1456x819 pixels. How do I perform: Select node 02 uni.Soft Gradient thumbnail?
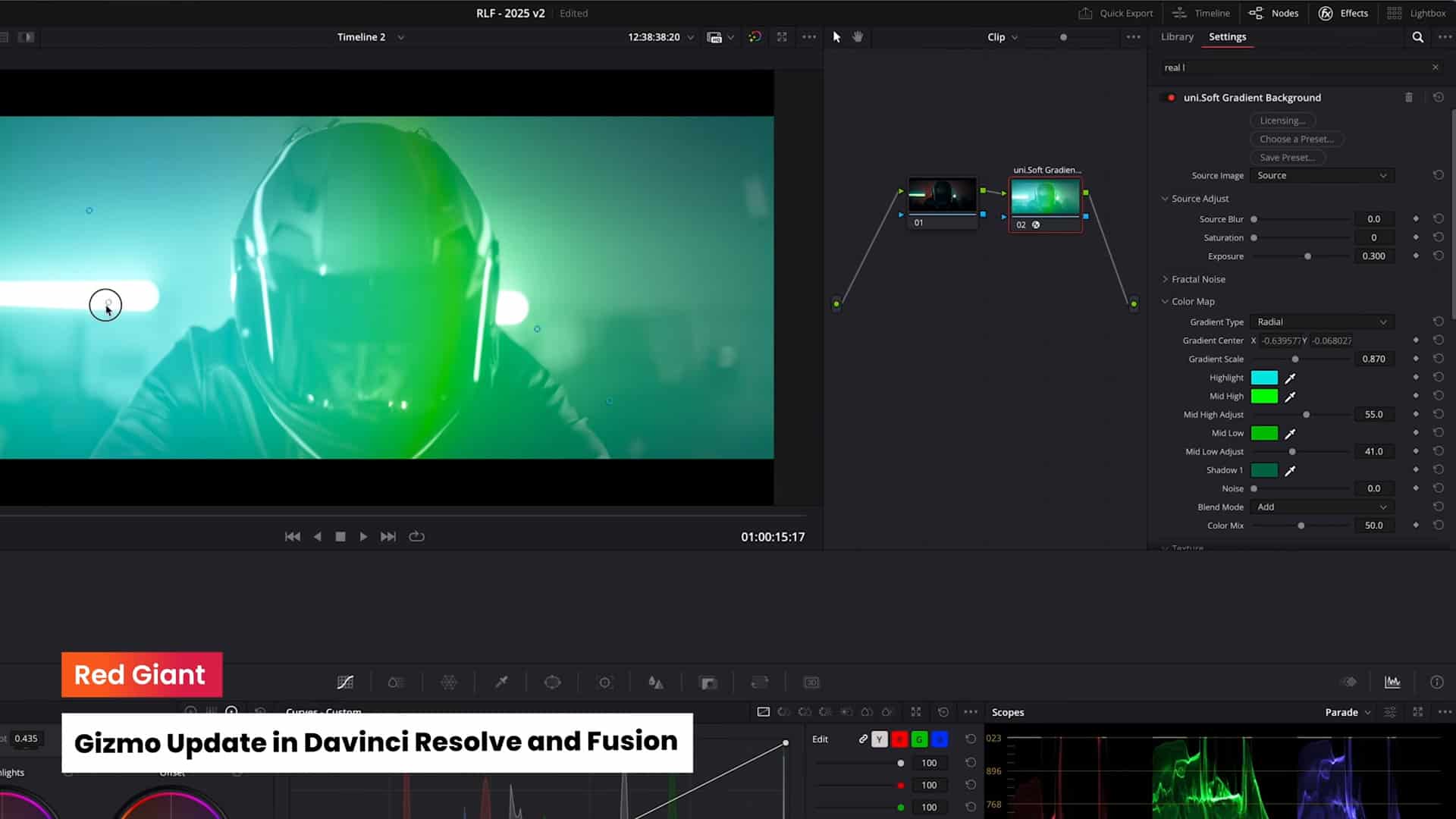(x=1044, y=196)
